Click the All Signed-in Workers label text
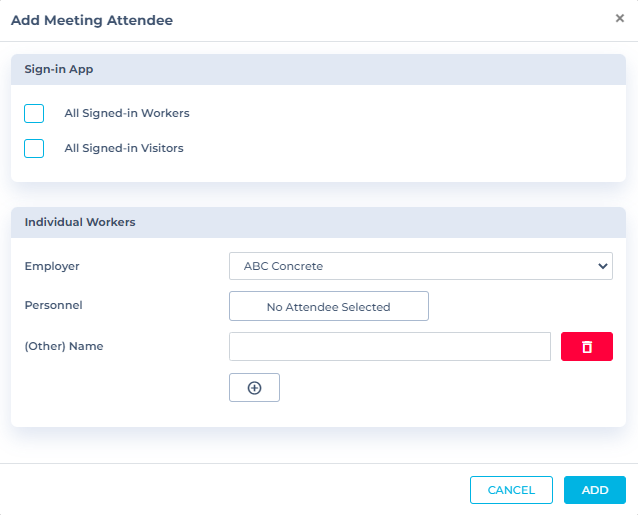Viewport: 638px width, 515px height. click(127, 113)
